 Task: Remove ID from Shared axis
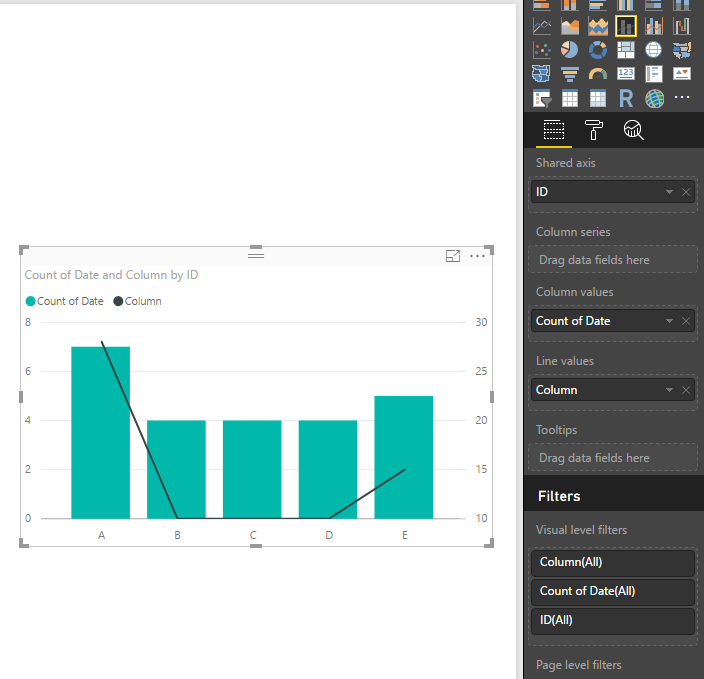point(686,192)
